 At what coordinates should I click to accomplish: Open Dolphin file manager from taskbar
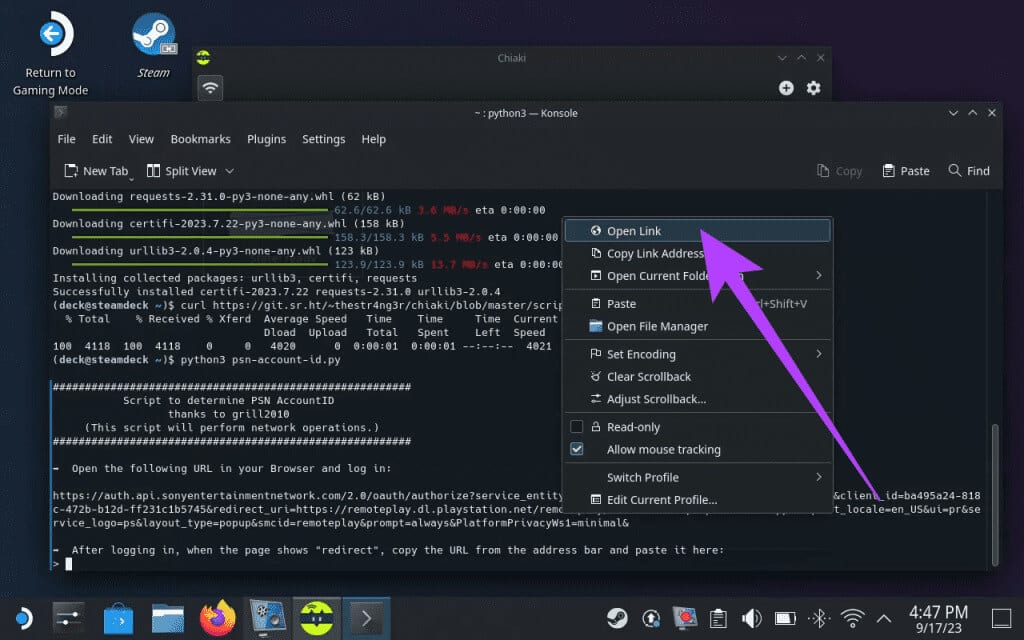pos(168,618)
